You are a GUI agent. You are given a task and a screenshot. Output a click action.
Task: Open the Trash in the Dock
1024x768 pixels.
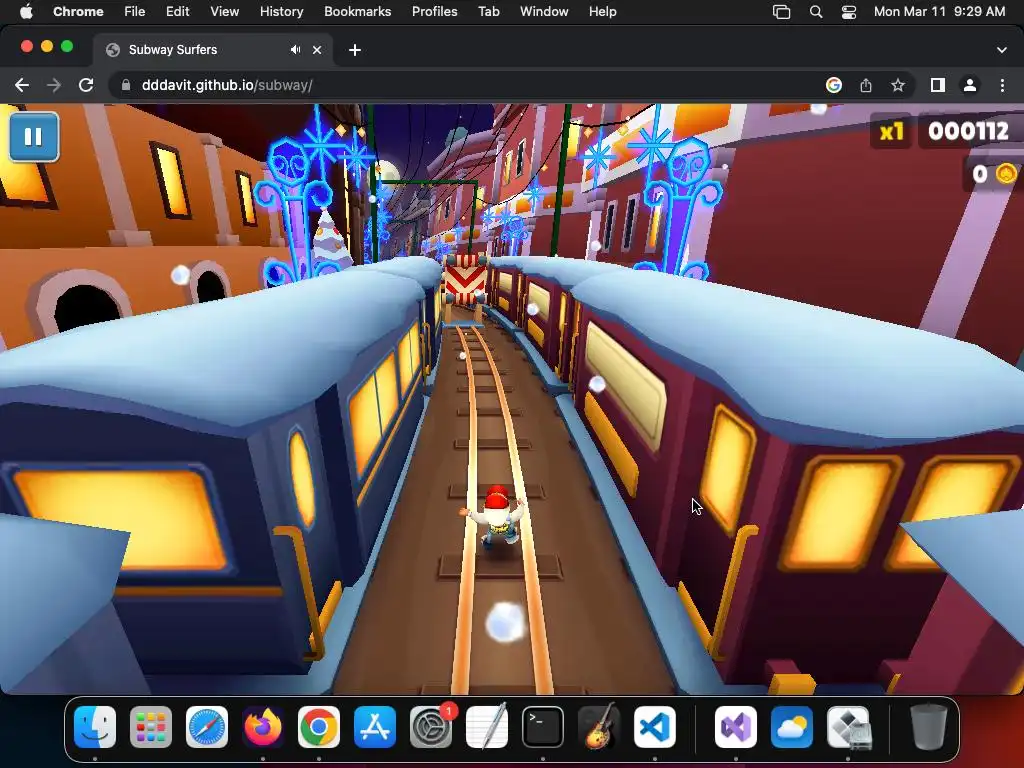[929, 727]
